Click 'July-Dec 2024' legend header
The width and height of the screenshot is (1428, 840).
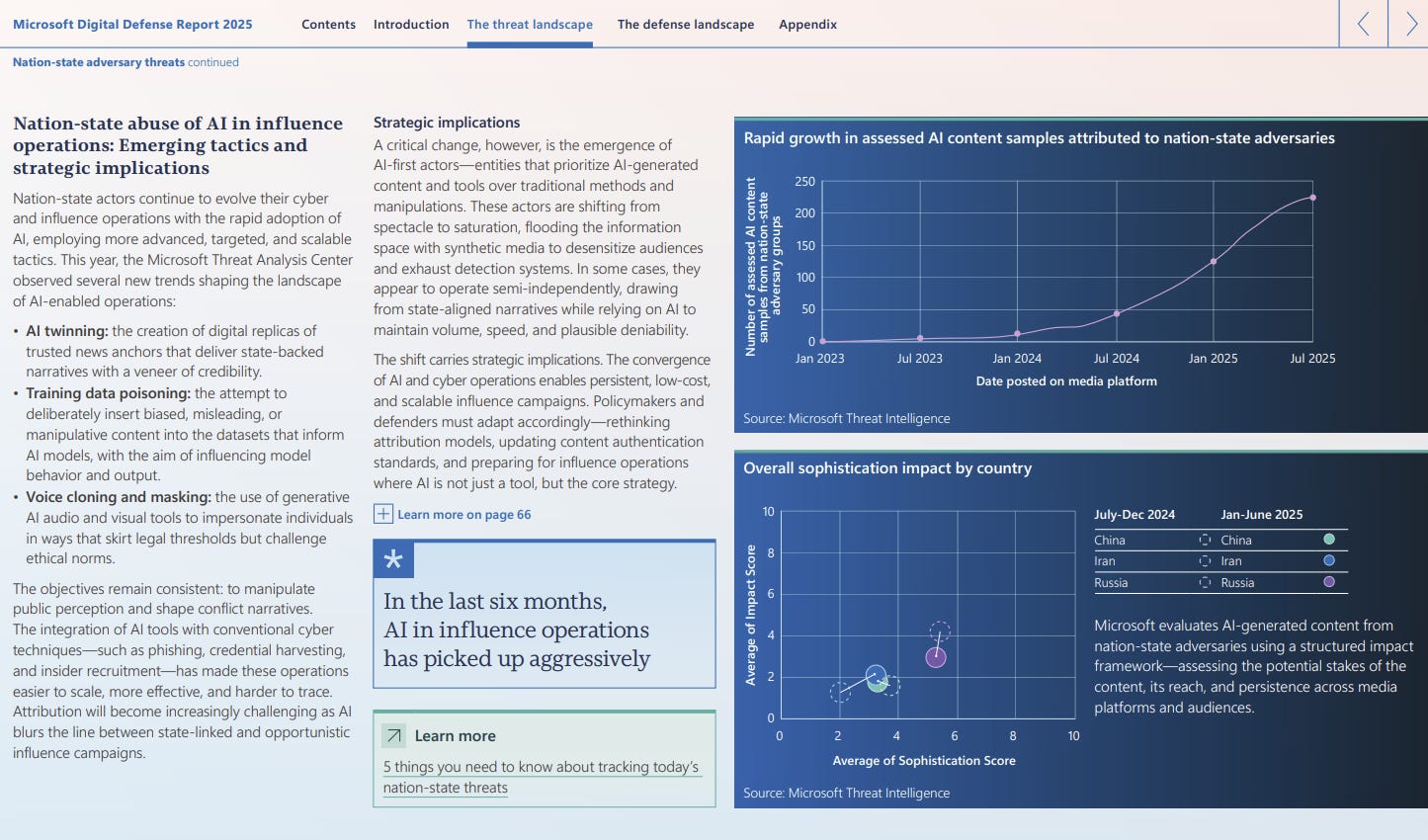[1134, 515]
